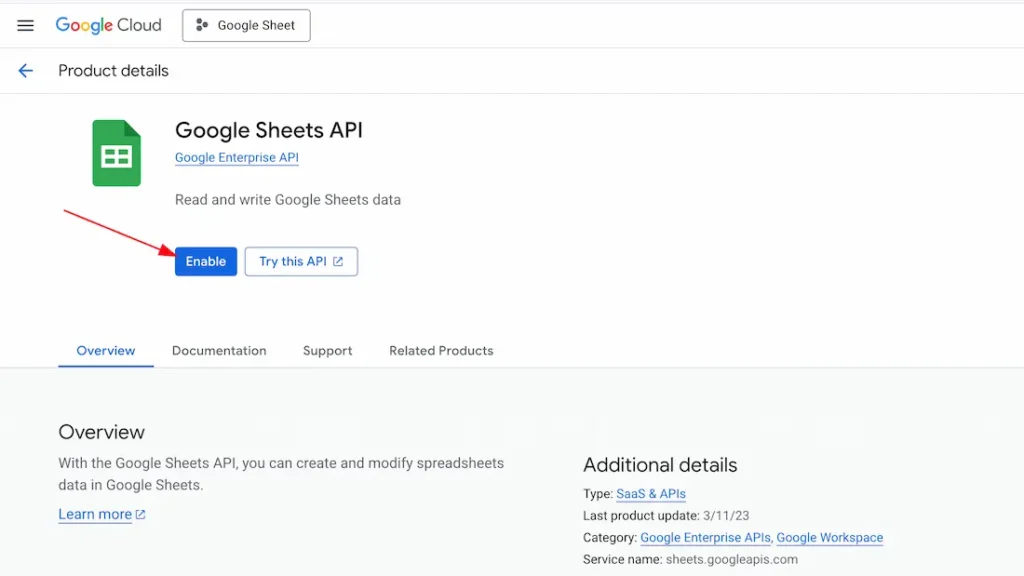The image size is (1024, 576).
Task: Go back using the left arrow
Action: (26, 71)
